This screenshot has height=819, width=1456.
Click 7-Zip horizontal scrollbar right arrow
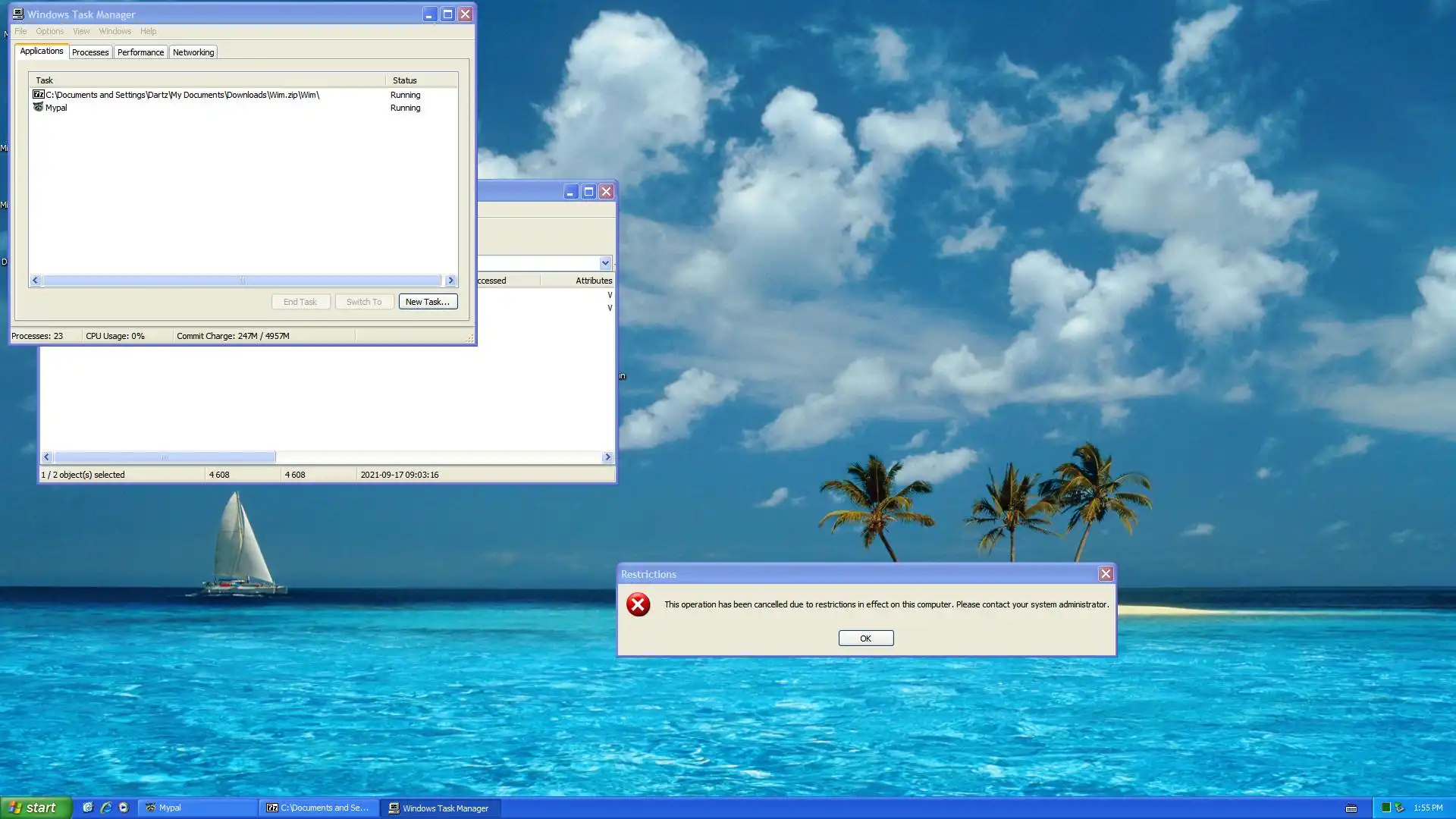[x=607, y=457]
